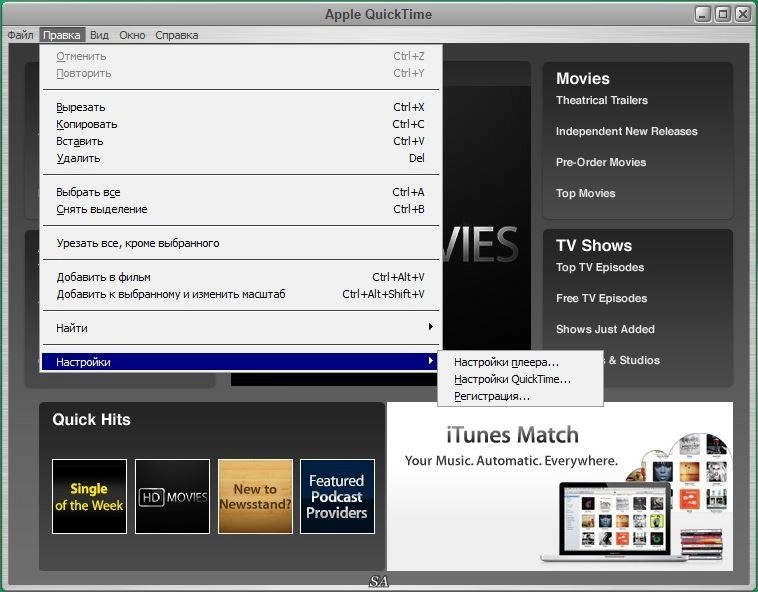This screenshot has width=758, height=592.
Task: Open the HD Movies tile
Action: click(173, 496)
